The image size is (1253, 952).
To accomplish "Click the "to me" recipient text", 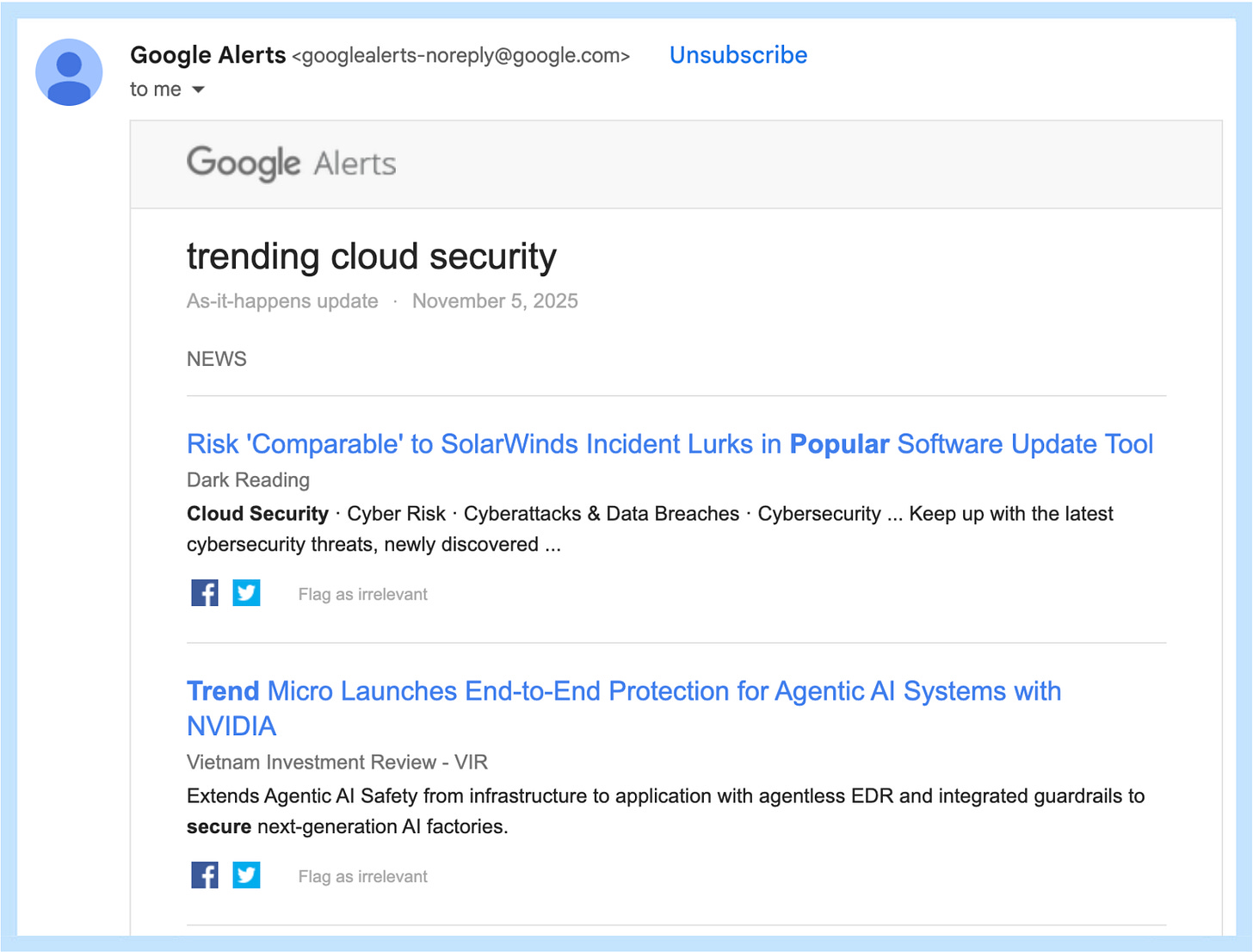I will (x=156, y=90).
